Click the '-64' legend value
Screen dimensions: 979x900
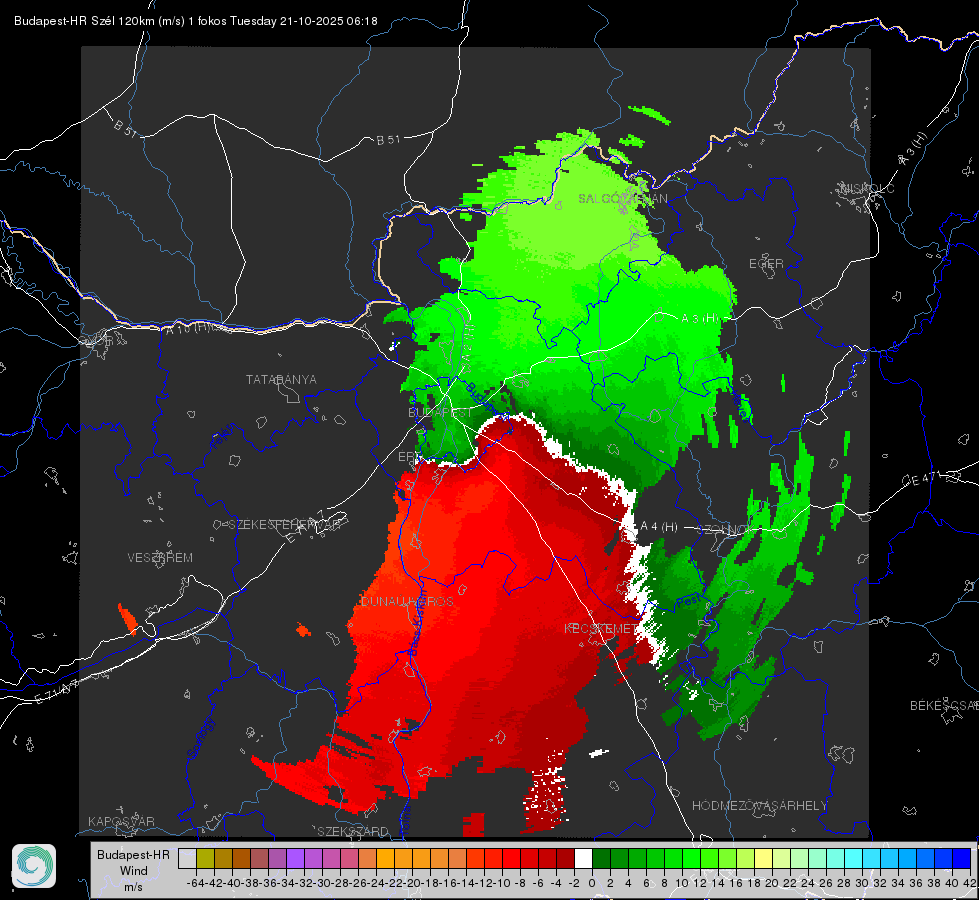[x=196, y=883]
